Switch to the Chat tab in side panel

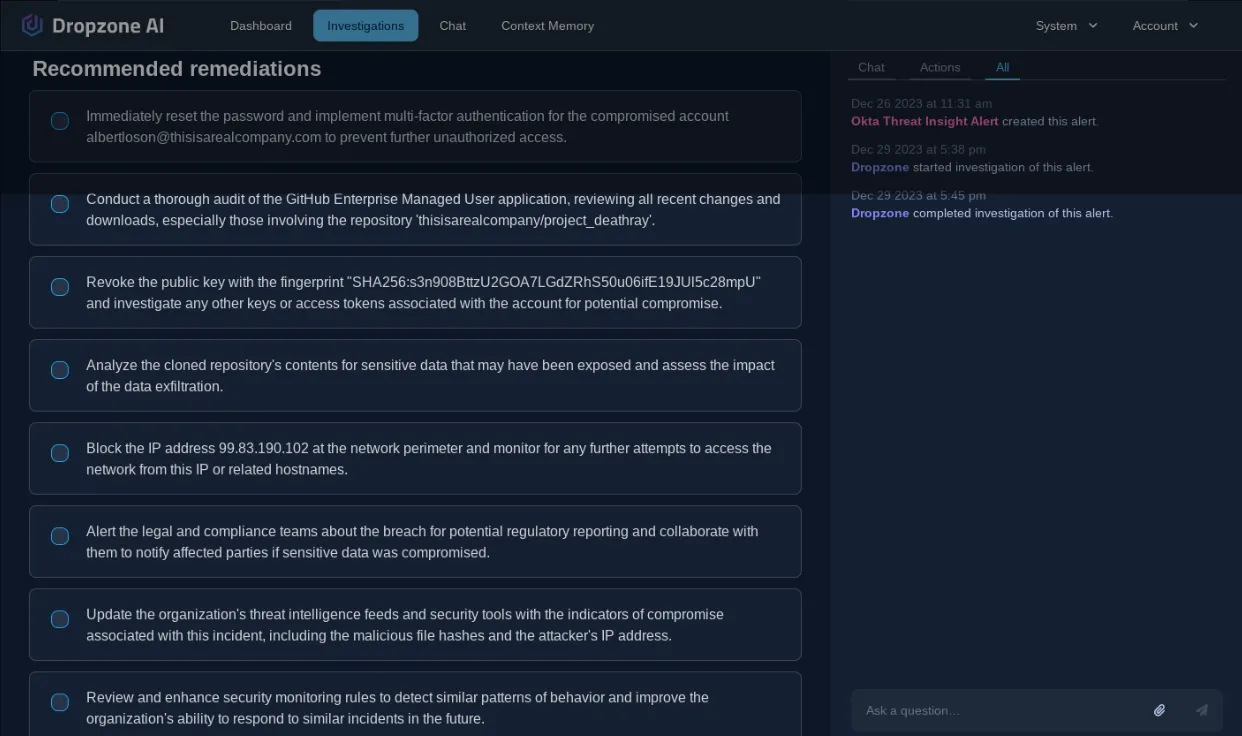871,67
